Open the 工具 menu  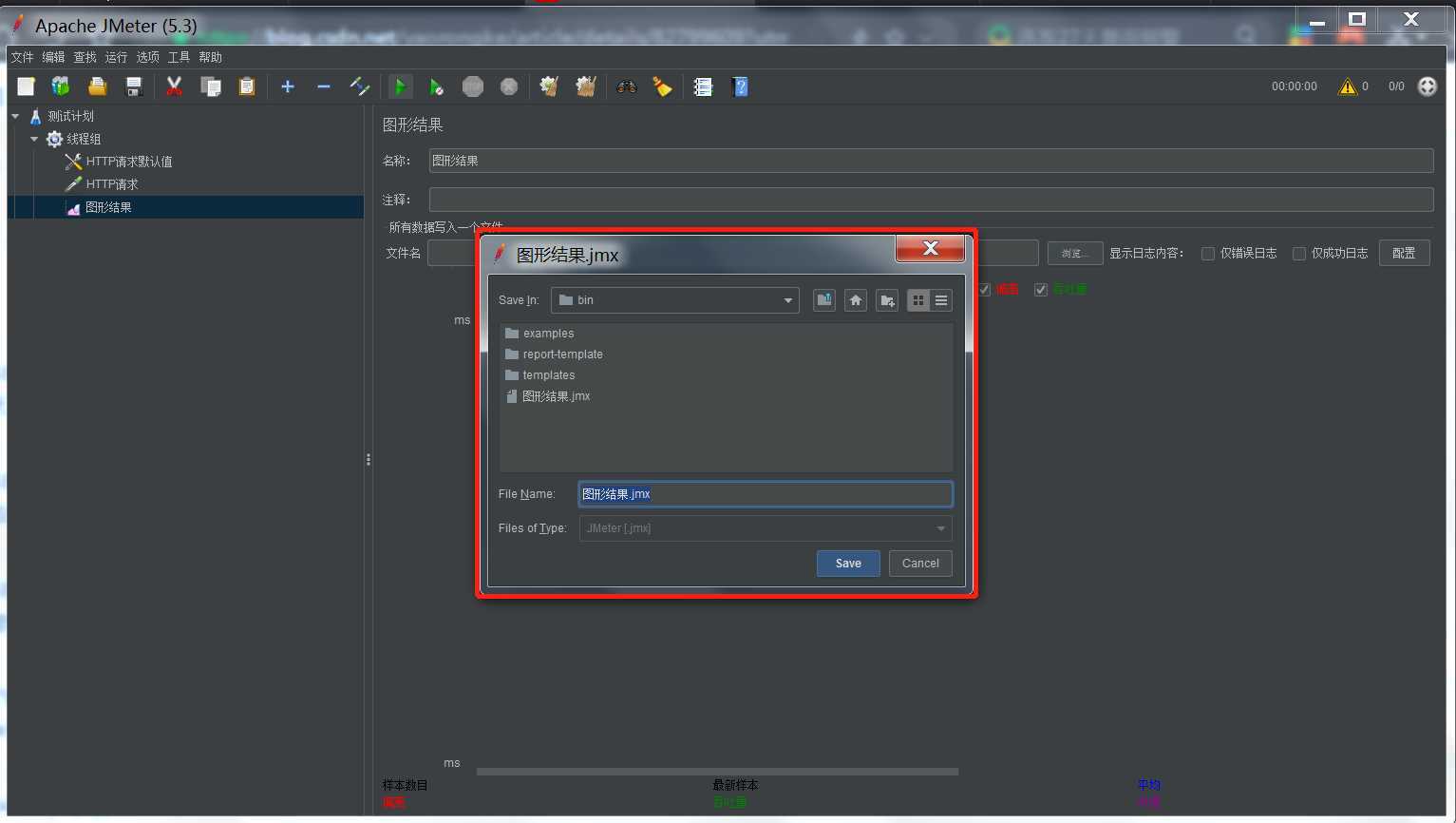pyautogui.click(x=179, y=57)
